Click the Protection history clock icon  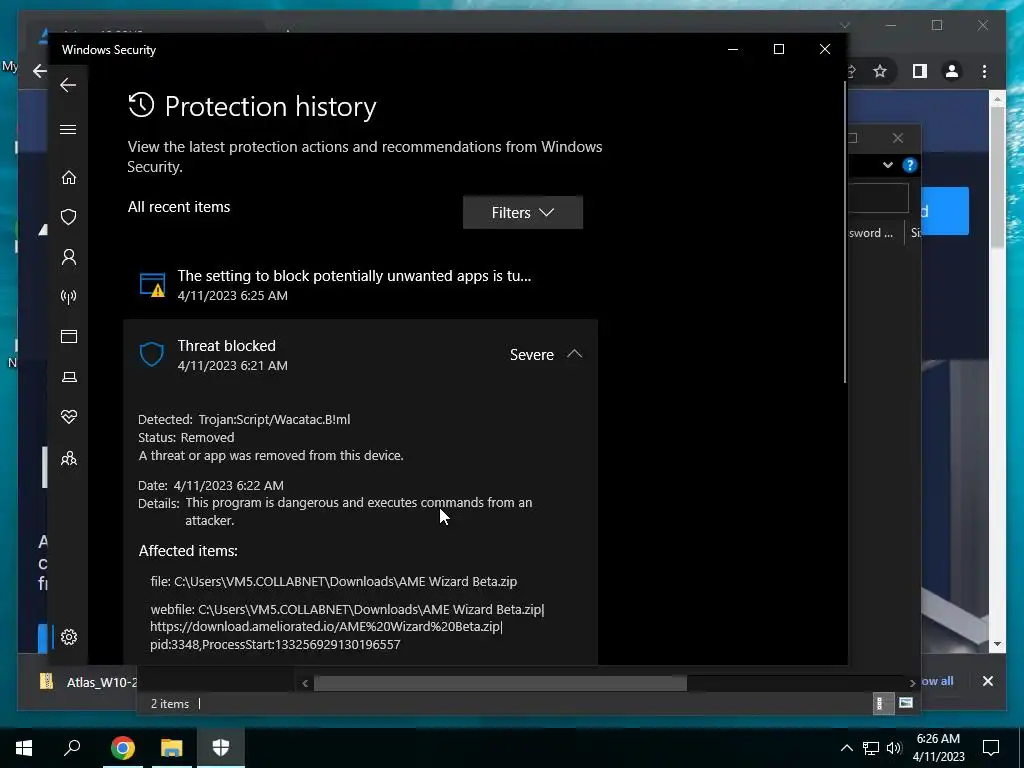141,105
